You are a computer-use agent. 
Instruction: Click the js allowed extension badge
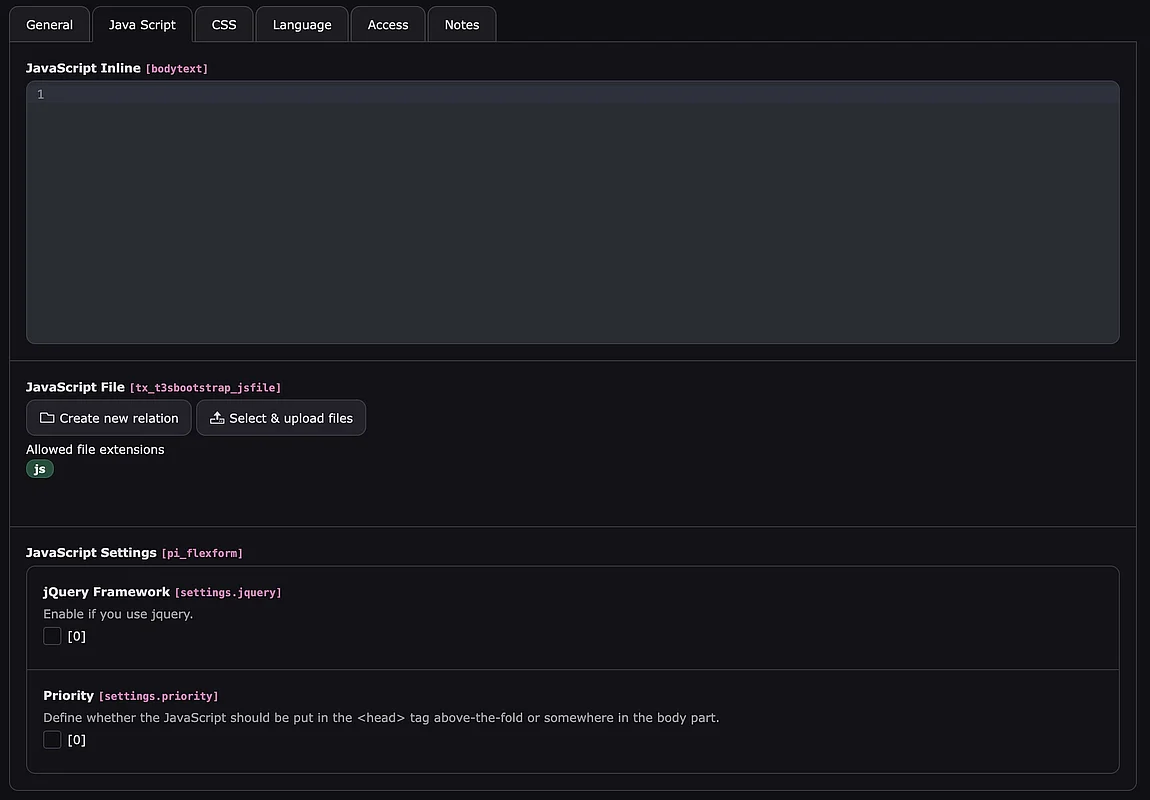40,469
